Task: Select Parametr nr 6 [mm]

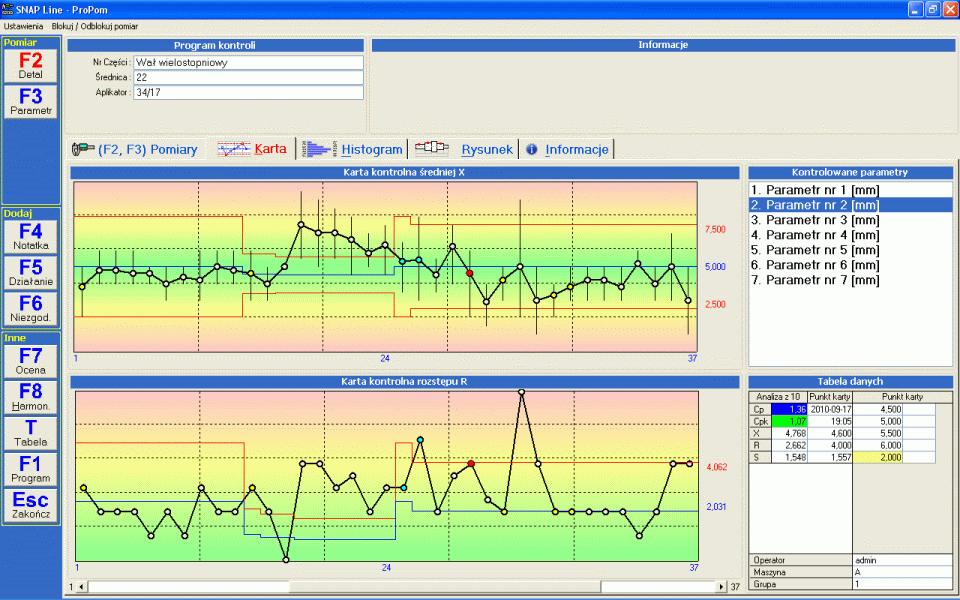Action: click(850, 265)
